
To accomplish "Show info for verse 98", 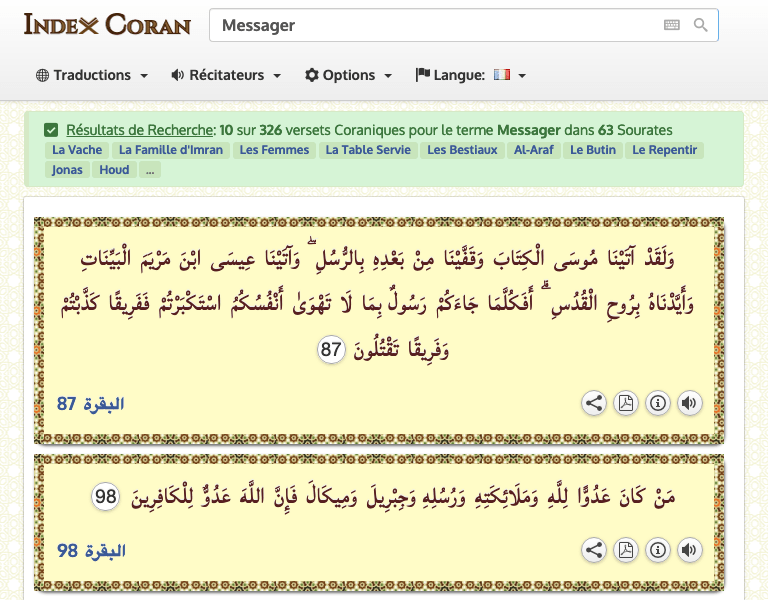I will pos(657,550).
